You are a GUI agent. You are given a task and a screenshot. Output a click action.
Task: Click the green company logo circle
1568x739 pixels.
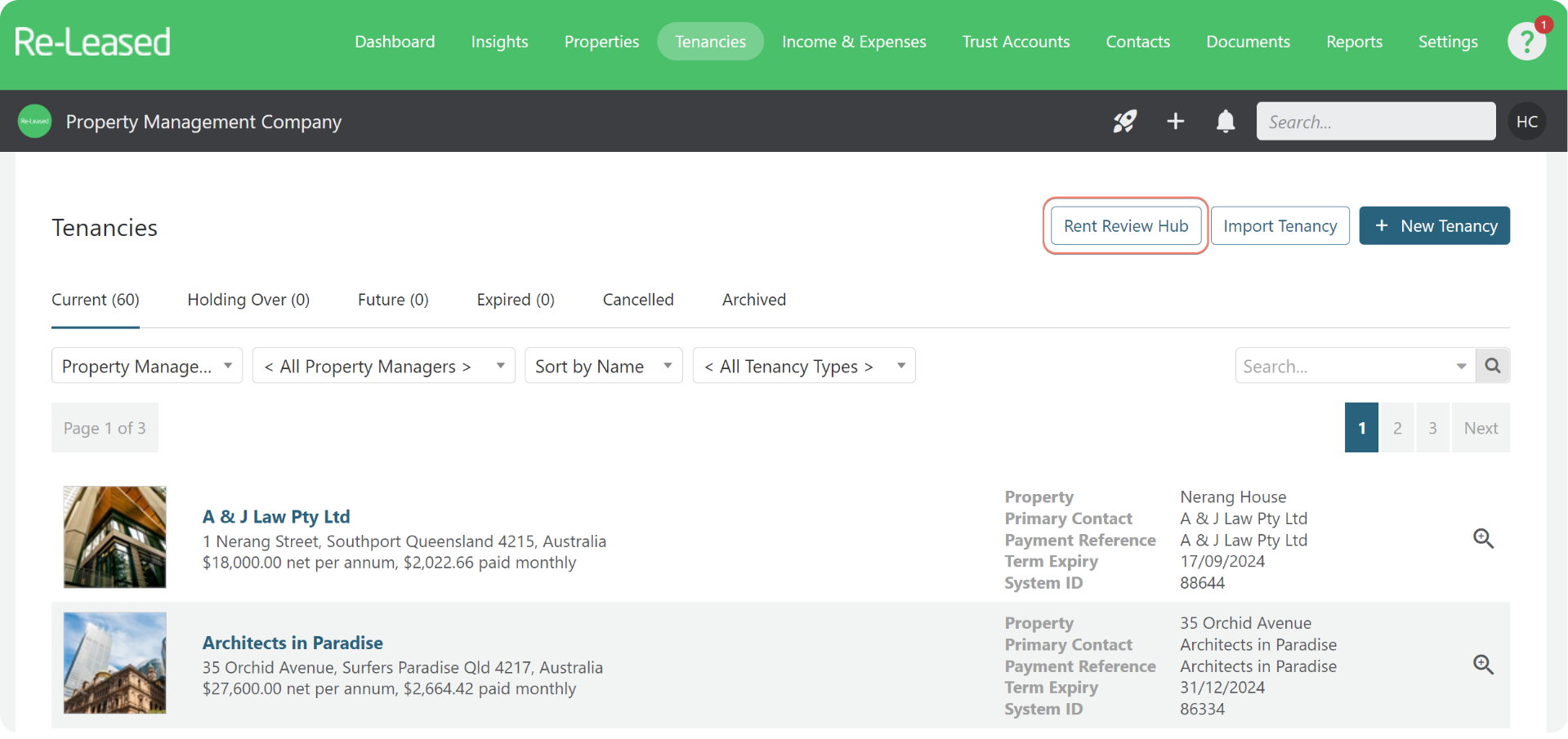click(x=35, y=122)
